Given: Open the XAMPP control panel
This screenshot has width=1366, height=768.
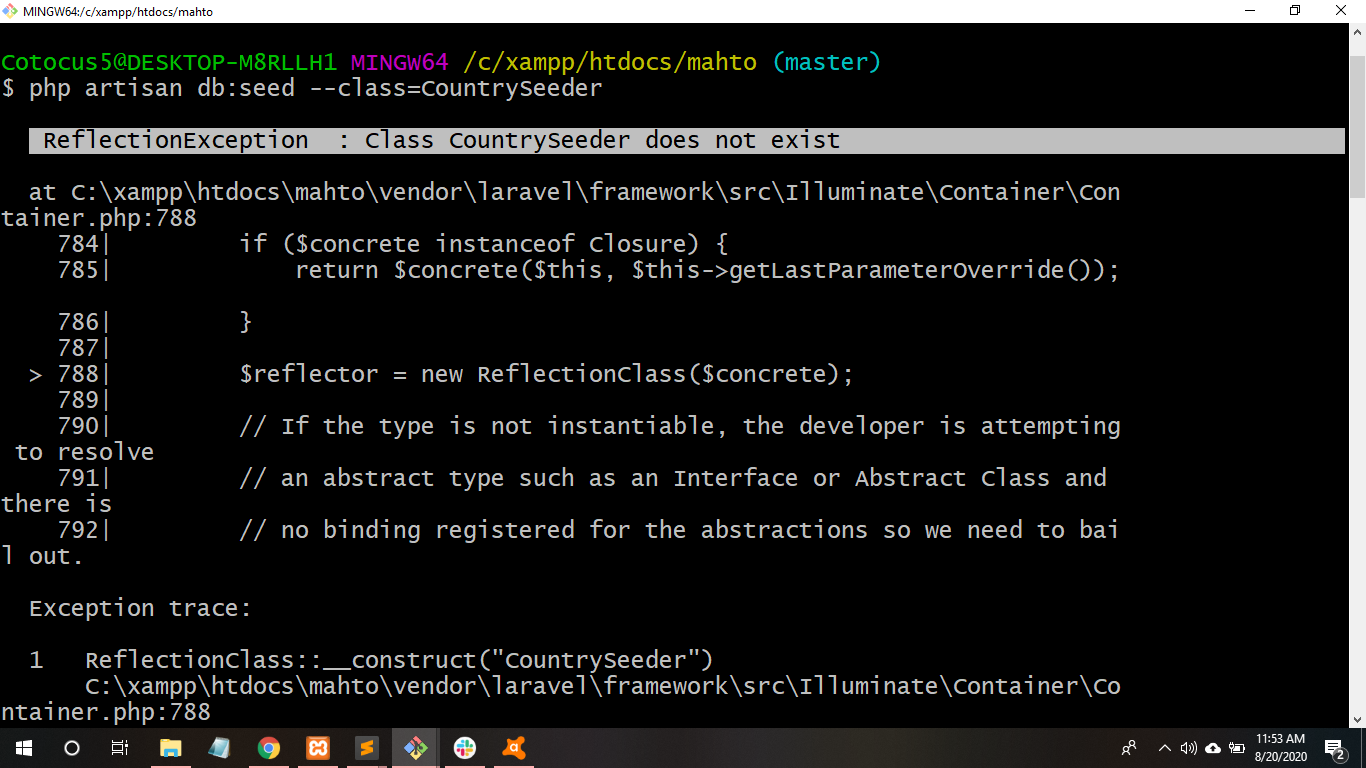Looking at the screenshot, I should 317,748.
